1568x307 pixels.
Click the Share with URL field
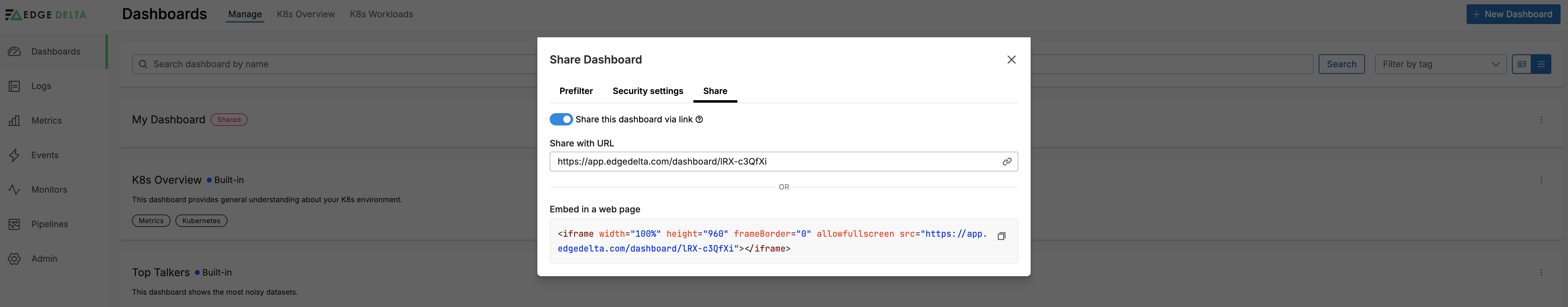783,162
